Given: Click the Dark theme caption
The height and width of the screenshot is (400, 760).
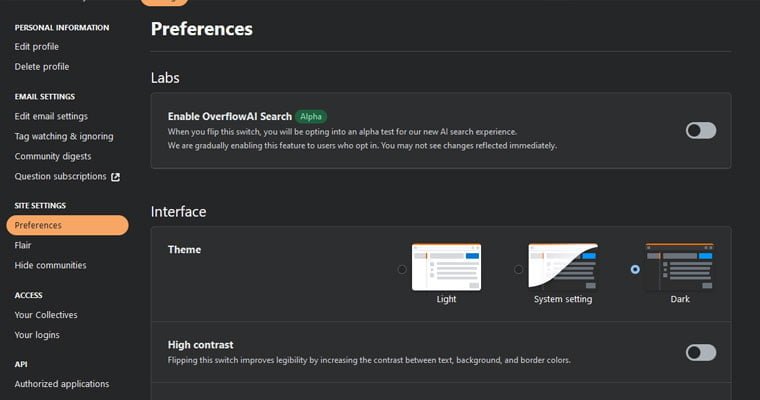Looking at the screenshot, I should pyautogui.click(x=680, y=299).
